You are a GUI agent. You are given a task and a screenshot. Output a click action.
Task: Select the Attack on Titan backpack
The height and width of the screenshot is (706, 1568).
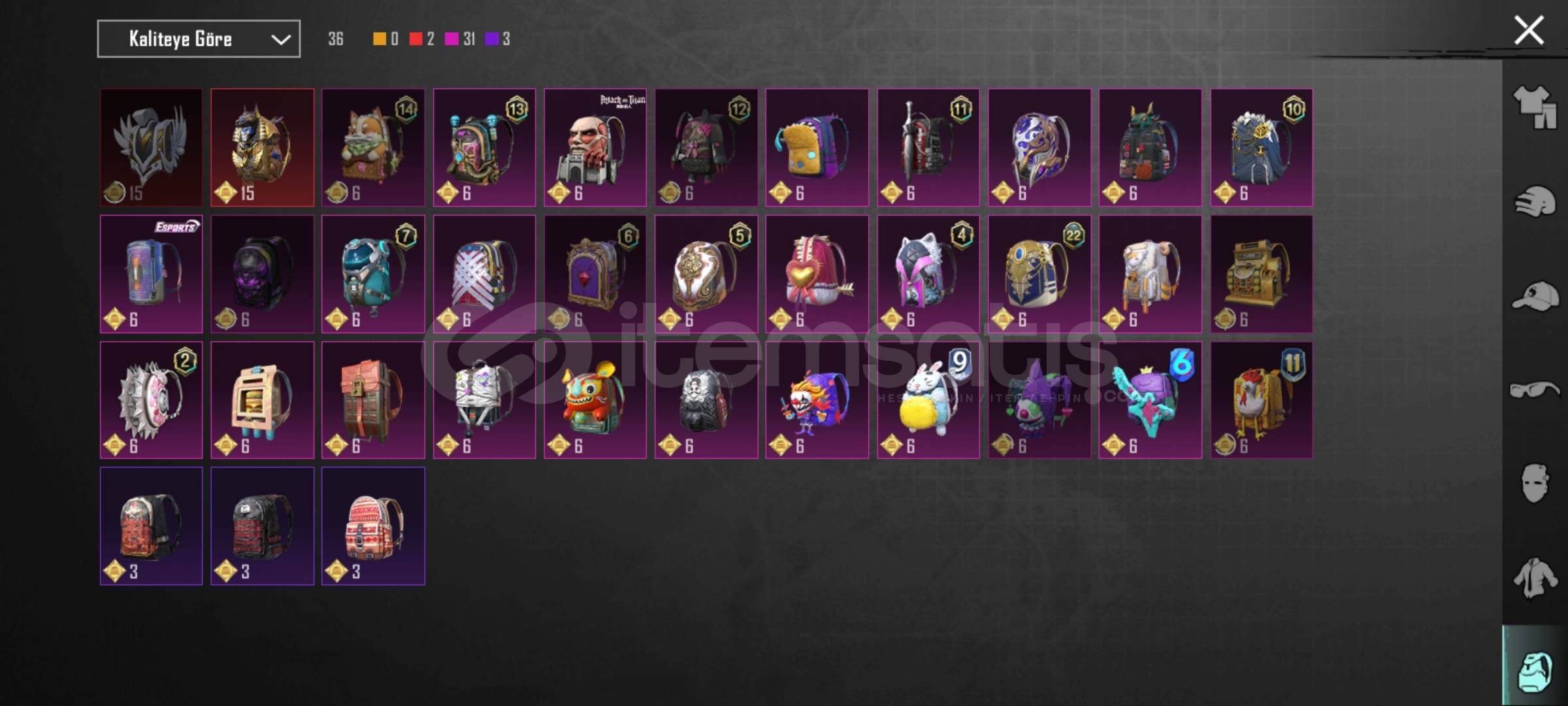[595, 148]
